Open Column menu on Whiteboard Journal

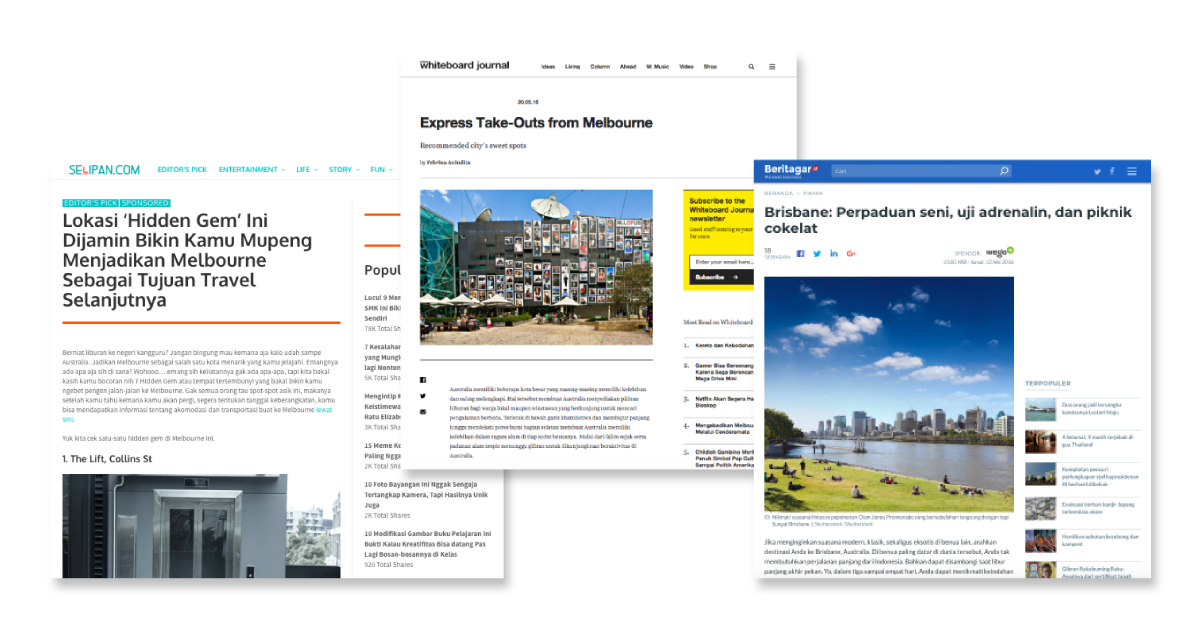(x=600, y=67)
